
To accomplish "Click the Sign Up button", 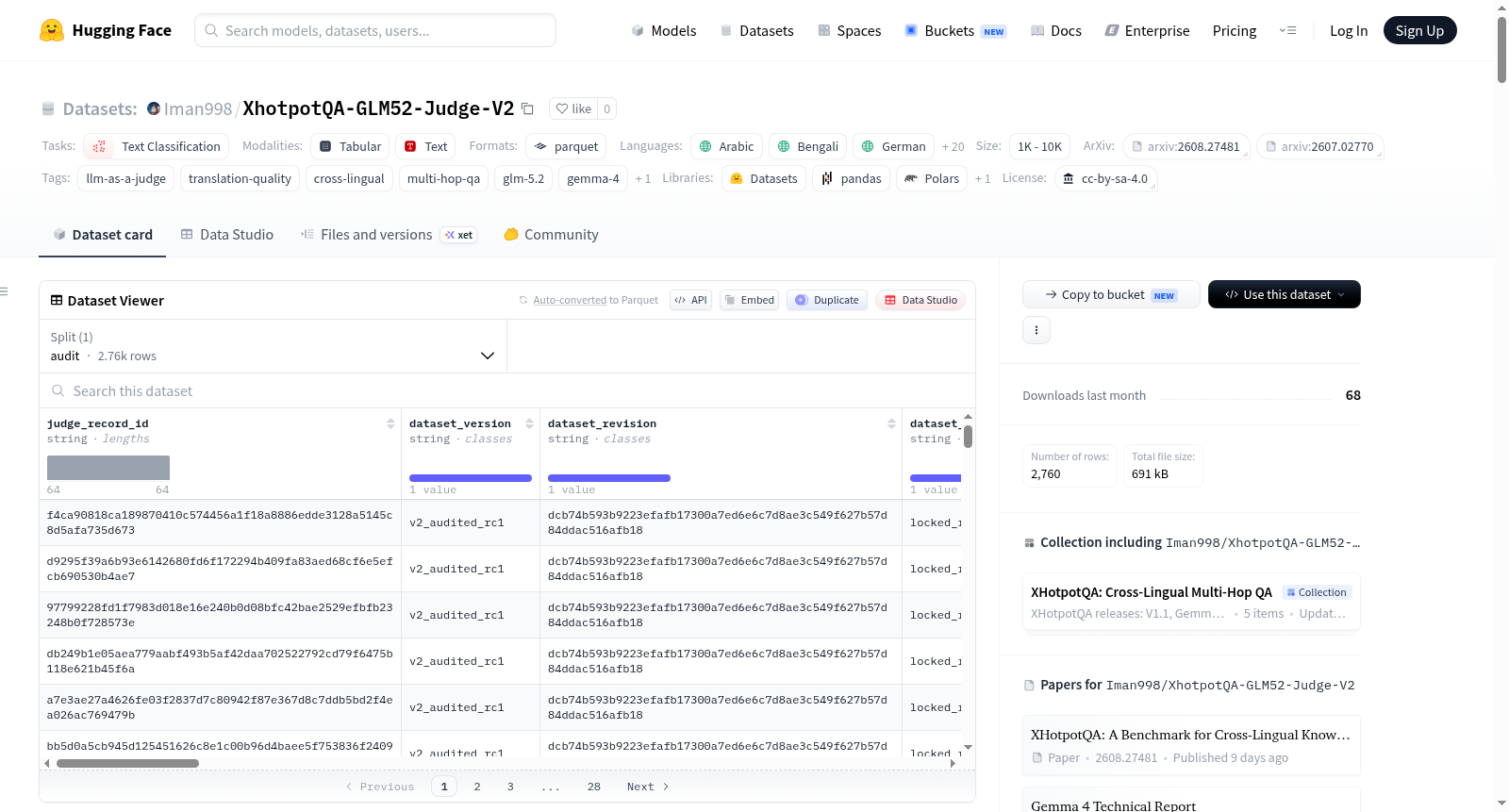I will [x=1420, y=30].
